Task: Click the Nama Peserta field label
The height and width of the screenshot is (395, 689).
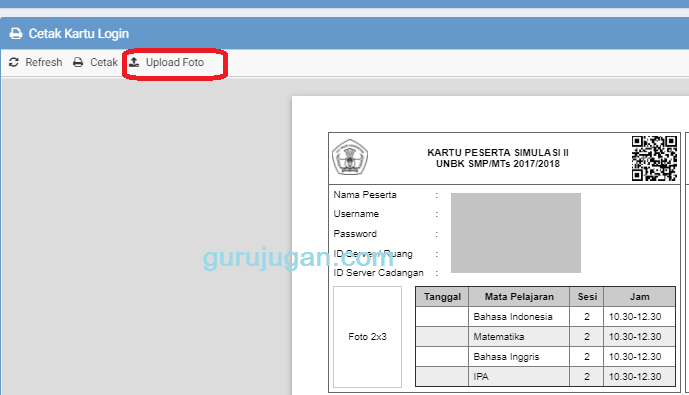Action: point(365,195)
